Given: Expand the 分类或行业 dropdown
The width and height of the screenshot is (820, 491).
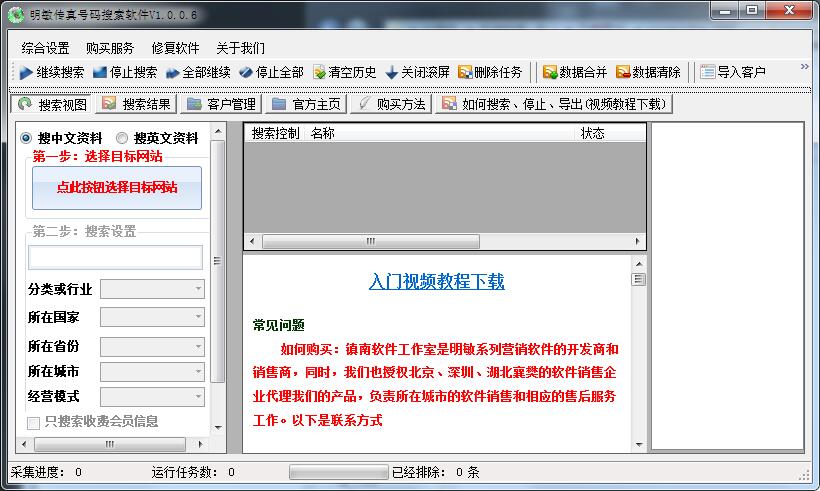Looking at the screenshot, I should point(152,289).
